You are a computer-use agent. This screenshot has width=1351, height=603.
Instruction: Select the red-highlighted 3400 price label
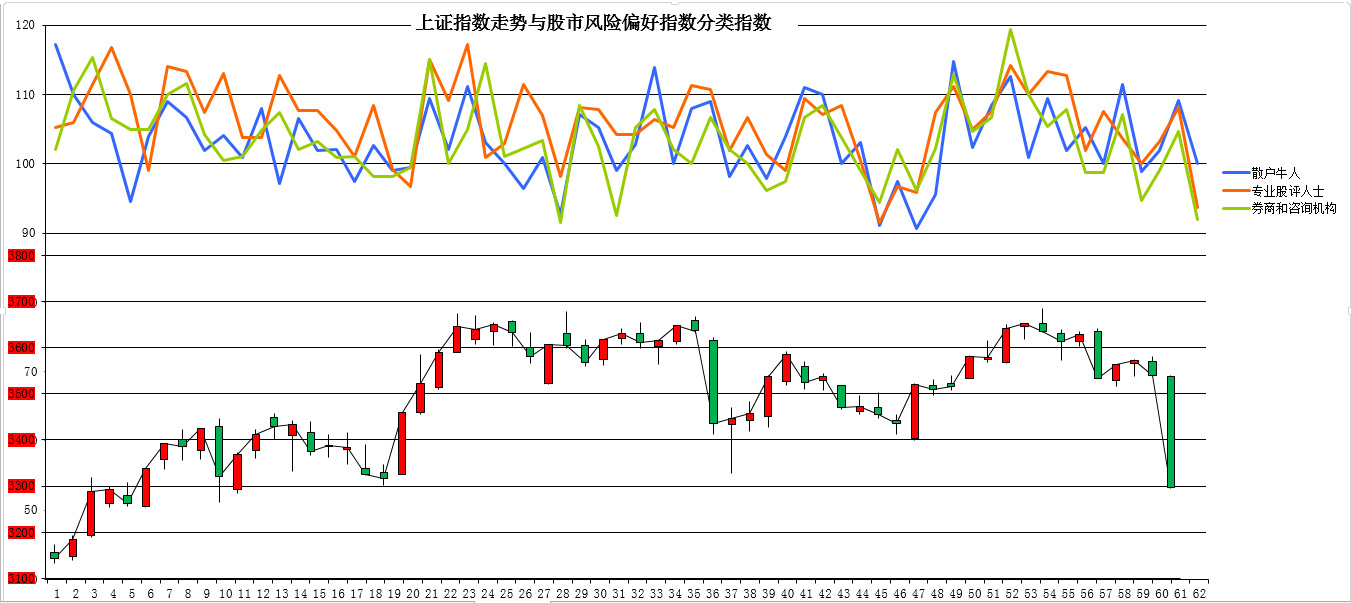point(21,440)
